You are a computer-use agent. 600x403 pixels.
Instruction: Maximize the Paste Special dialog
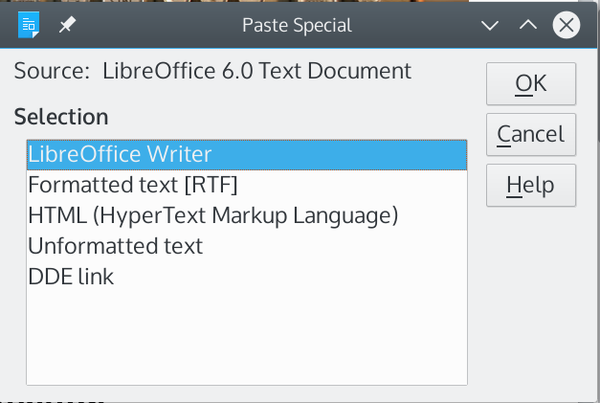click(x=528, y=25)
